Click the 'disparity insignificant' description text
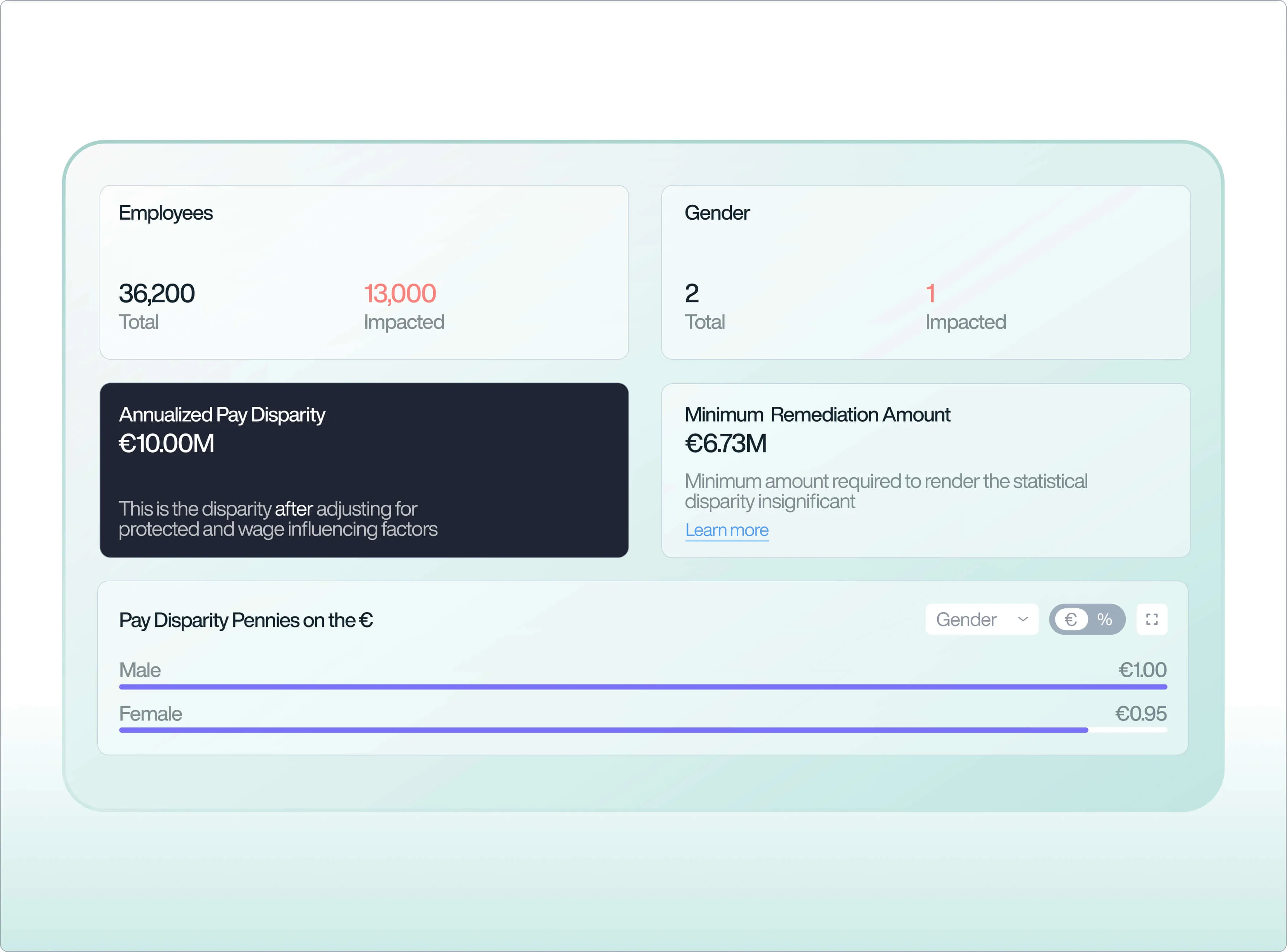Screen dimensions: 1287x952 [x=770, y=501]
